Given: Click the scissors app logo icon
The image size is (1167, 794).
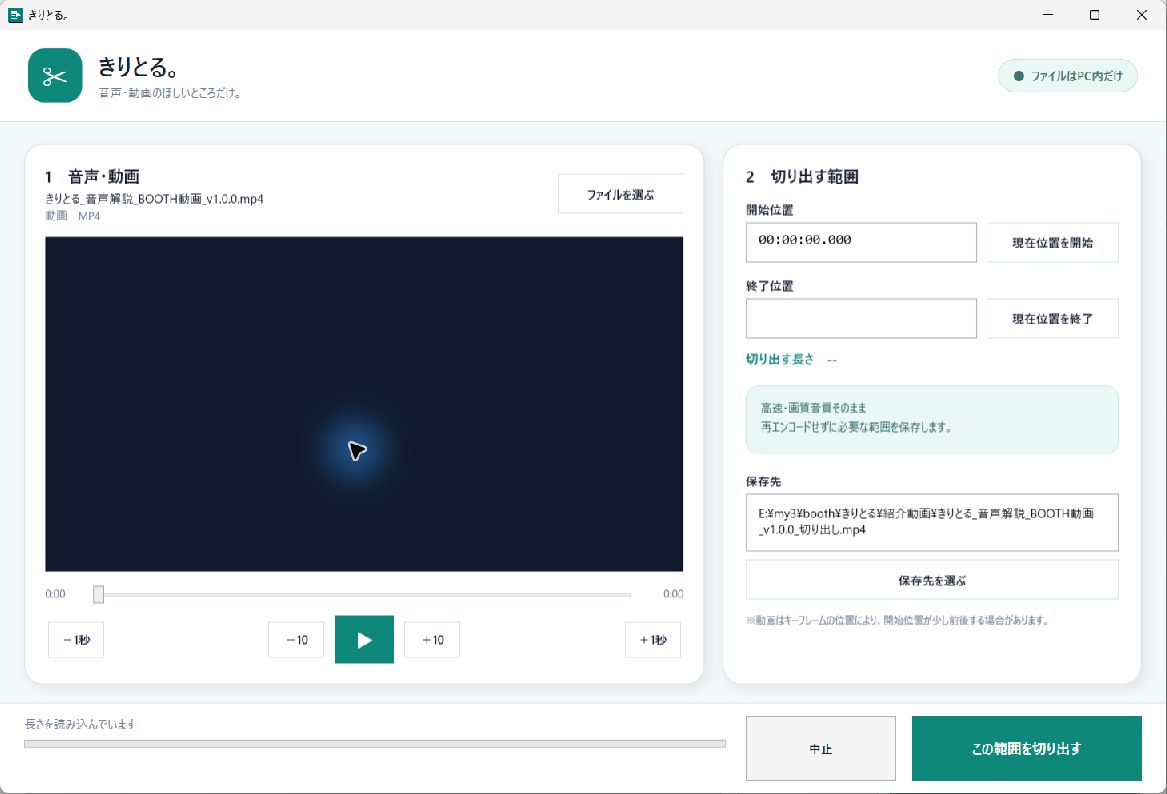Looking at the screenshot, I should pyautogui.click(x=55, y=75).
